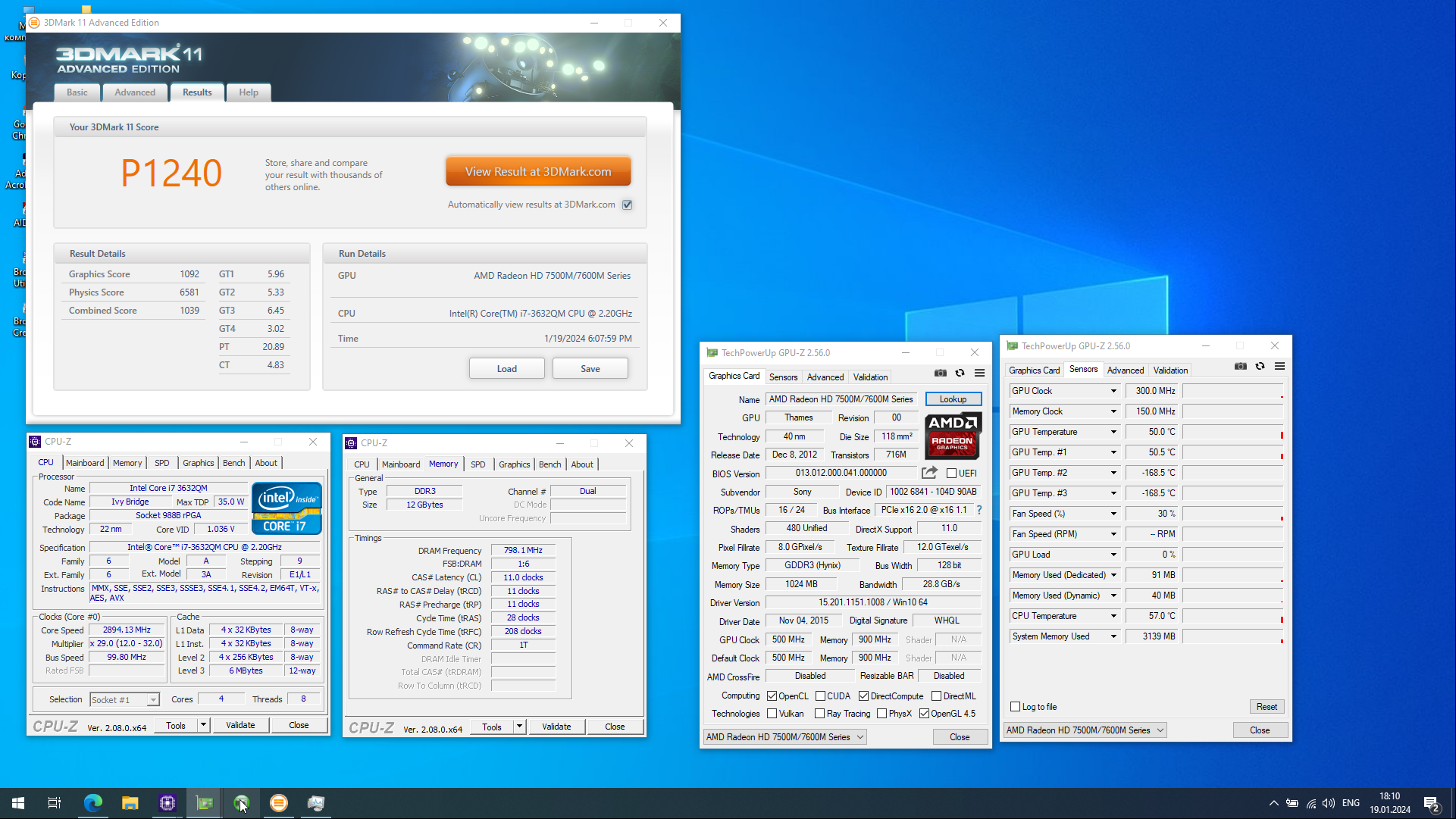Open Mainboard tab in left CPU-Z window

(85, 463)
